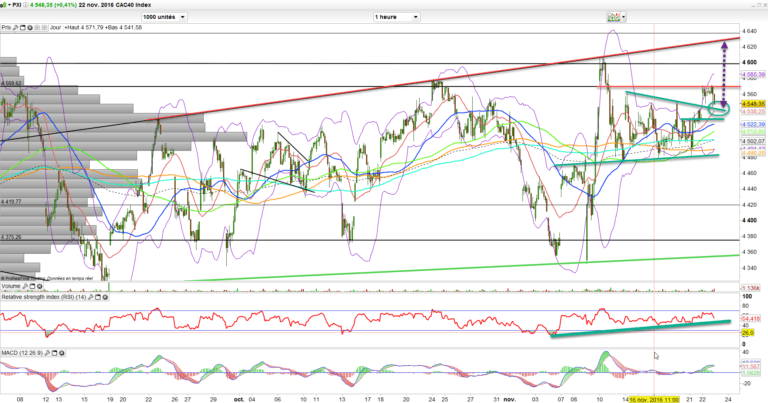Click the highlighted 16 nov. 2016 date marker
768x403 pixels.
656,397
